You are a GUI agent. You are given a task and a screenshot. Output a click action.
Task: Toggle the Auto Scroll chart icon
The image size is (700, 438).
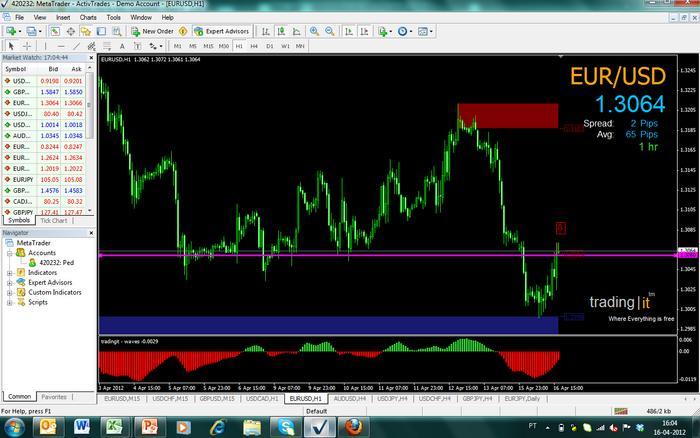[349, 31]
